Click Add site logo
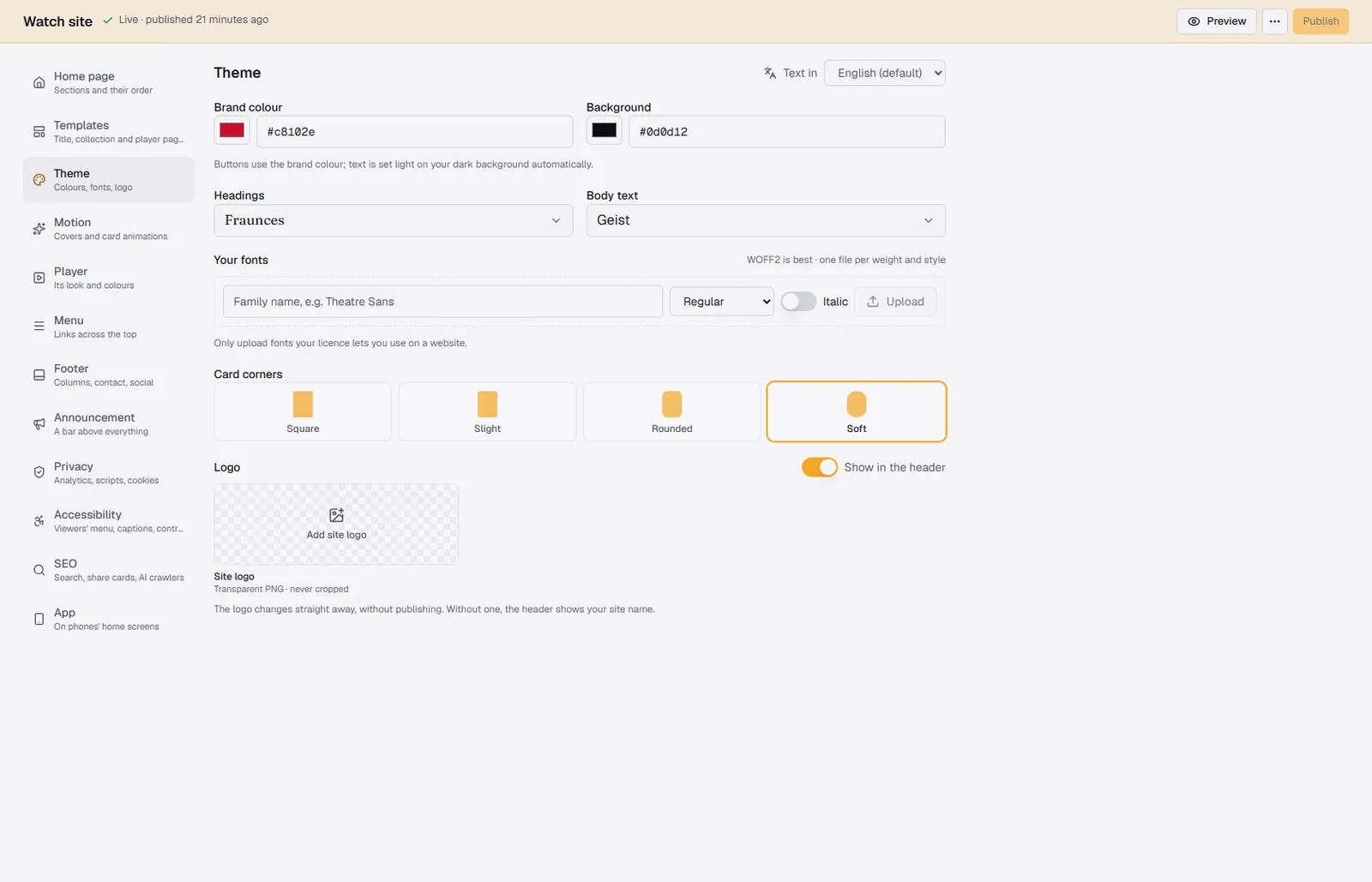Viewport: 1372px width, 882px height. pos(336,524)
